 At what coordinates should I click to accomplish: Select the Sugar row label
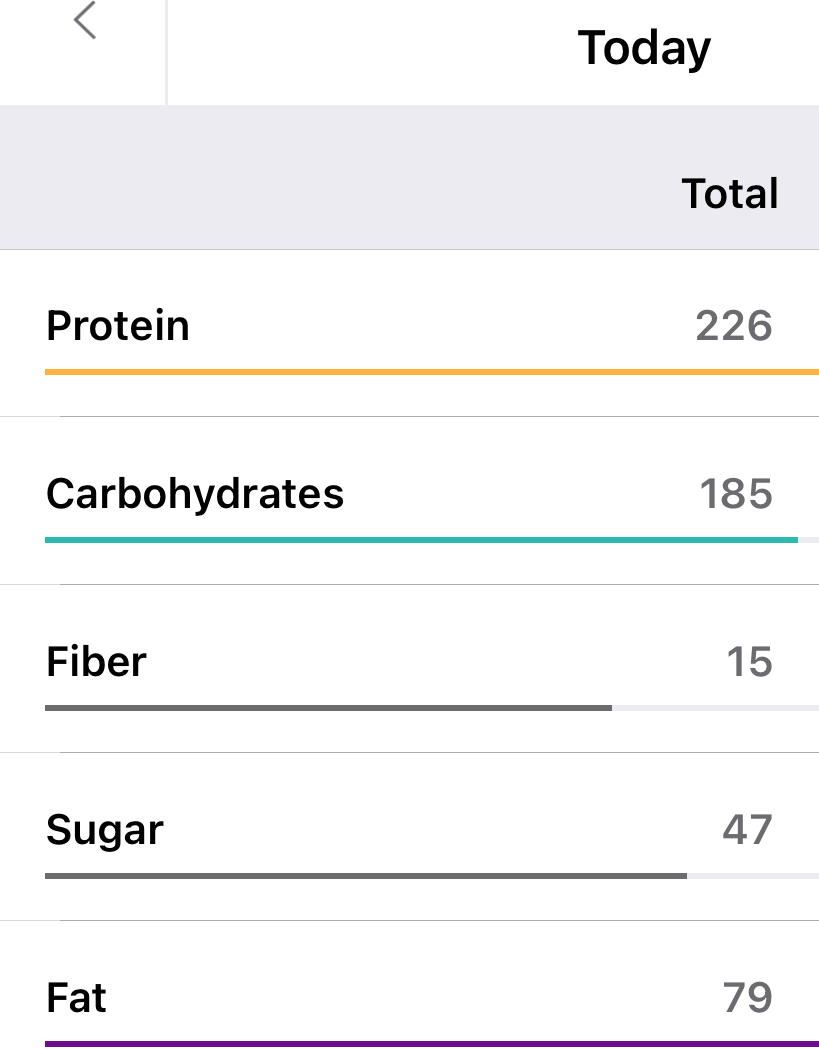pos(105,830)
